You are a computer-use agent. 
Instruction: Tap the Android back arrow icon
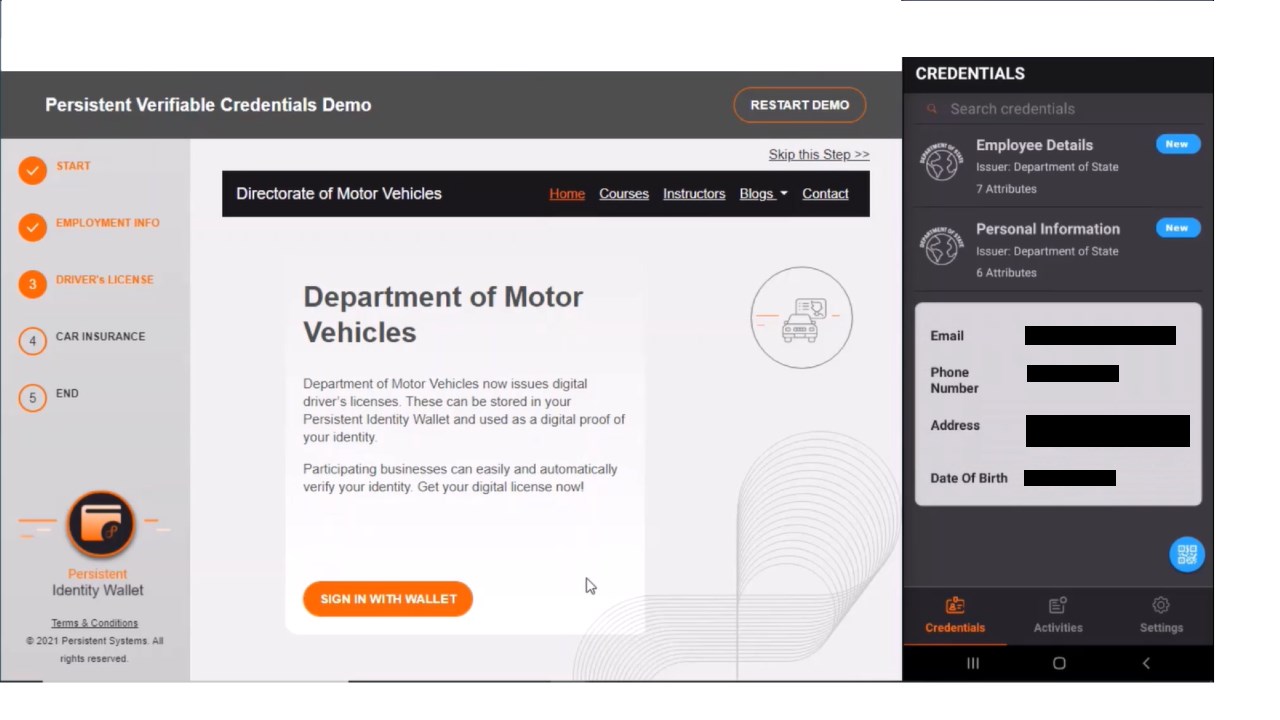coord(1146,663)
